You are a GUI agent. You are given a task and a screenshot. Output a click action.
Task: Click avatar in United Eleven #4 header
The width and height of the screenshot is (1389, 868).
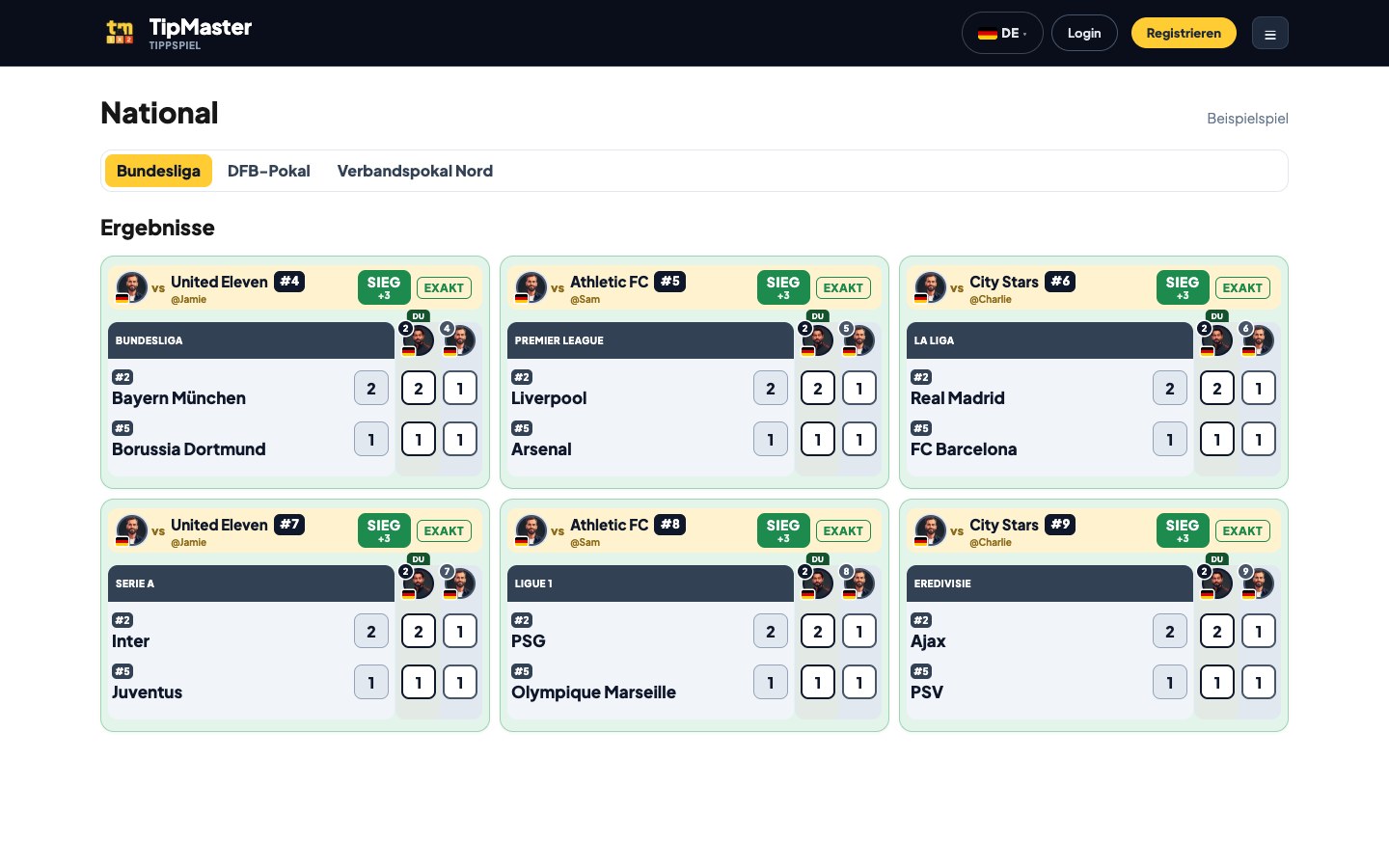pos(131,287)
